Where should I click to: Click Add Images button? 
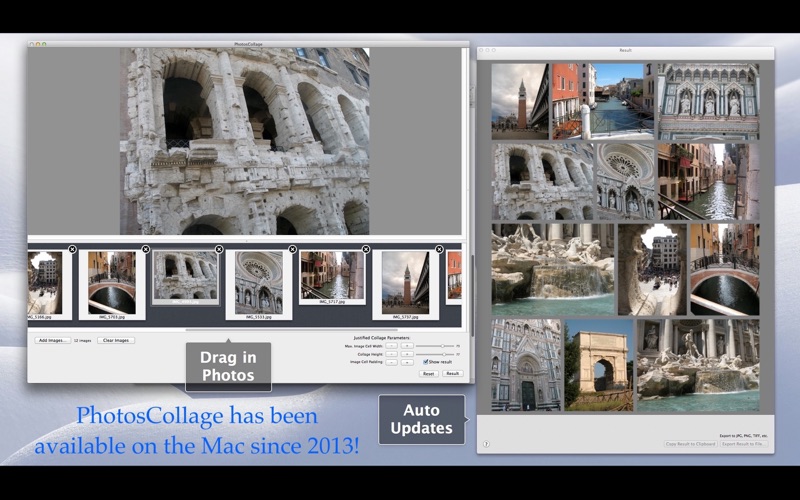pos(53,340)
